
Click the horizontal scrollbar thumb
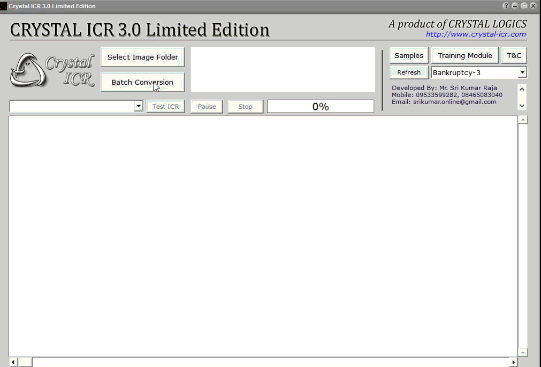(x=25, y=362)
